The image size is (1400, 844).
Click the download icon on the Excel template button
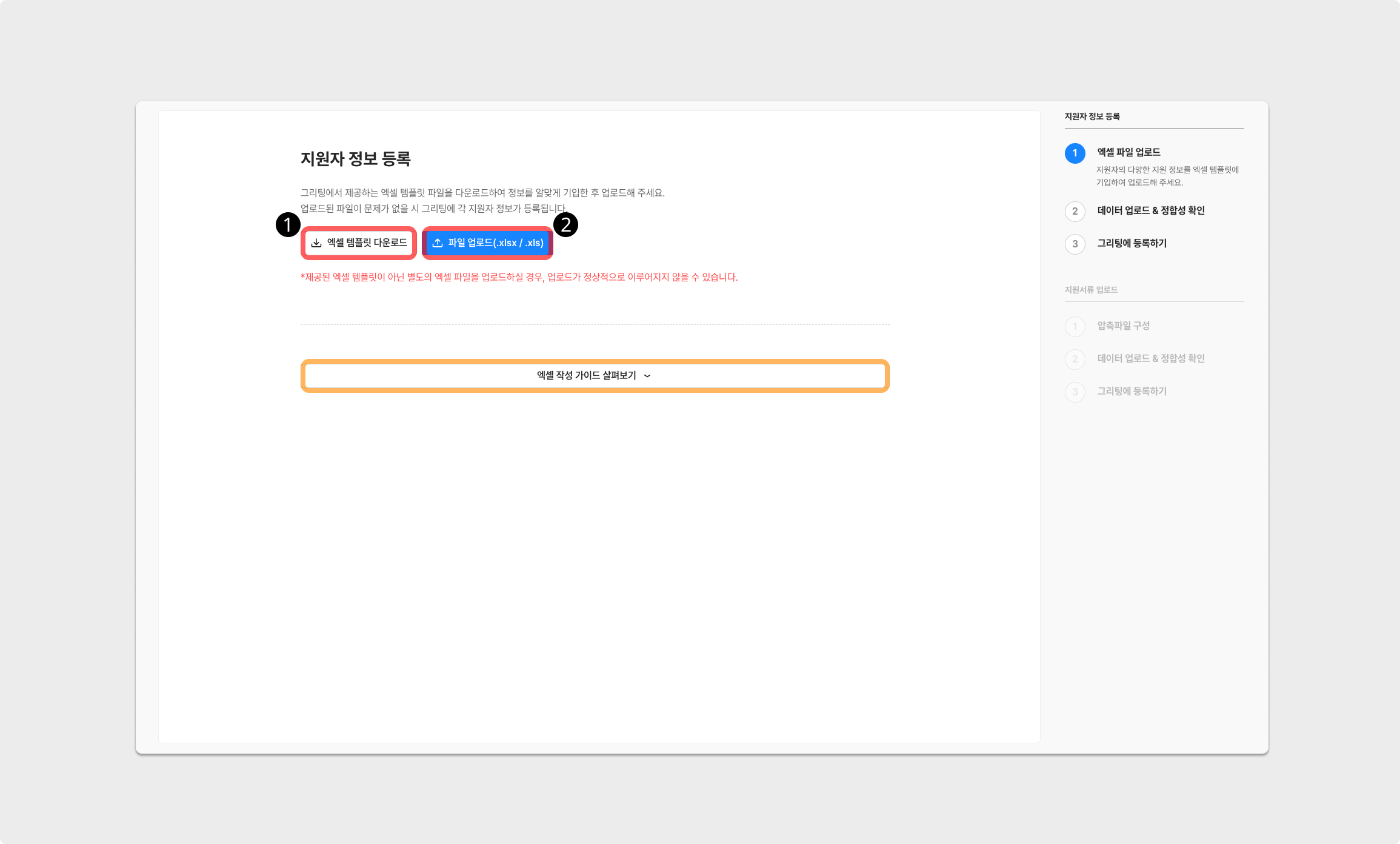coord(316,243)
